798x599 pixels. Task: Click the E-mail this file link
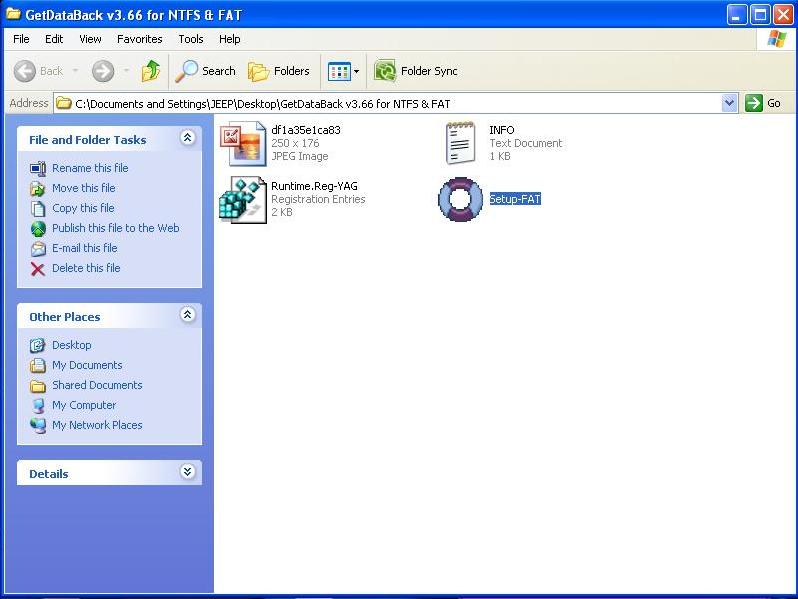pos(85,248)
